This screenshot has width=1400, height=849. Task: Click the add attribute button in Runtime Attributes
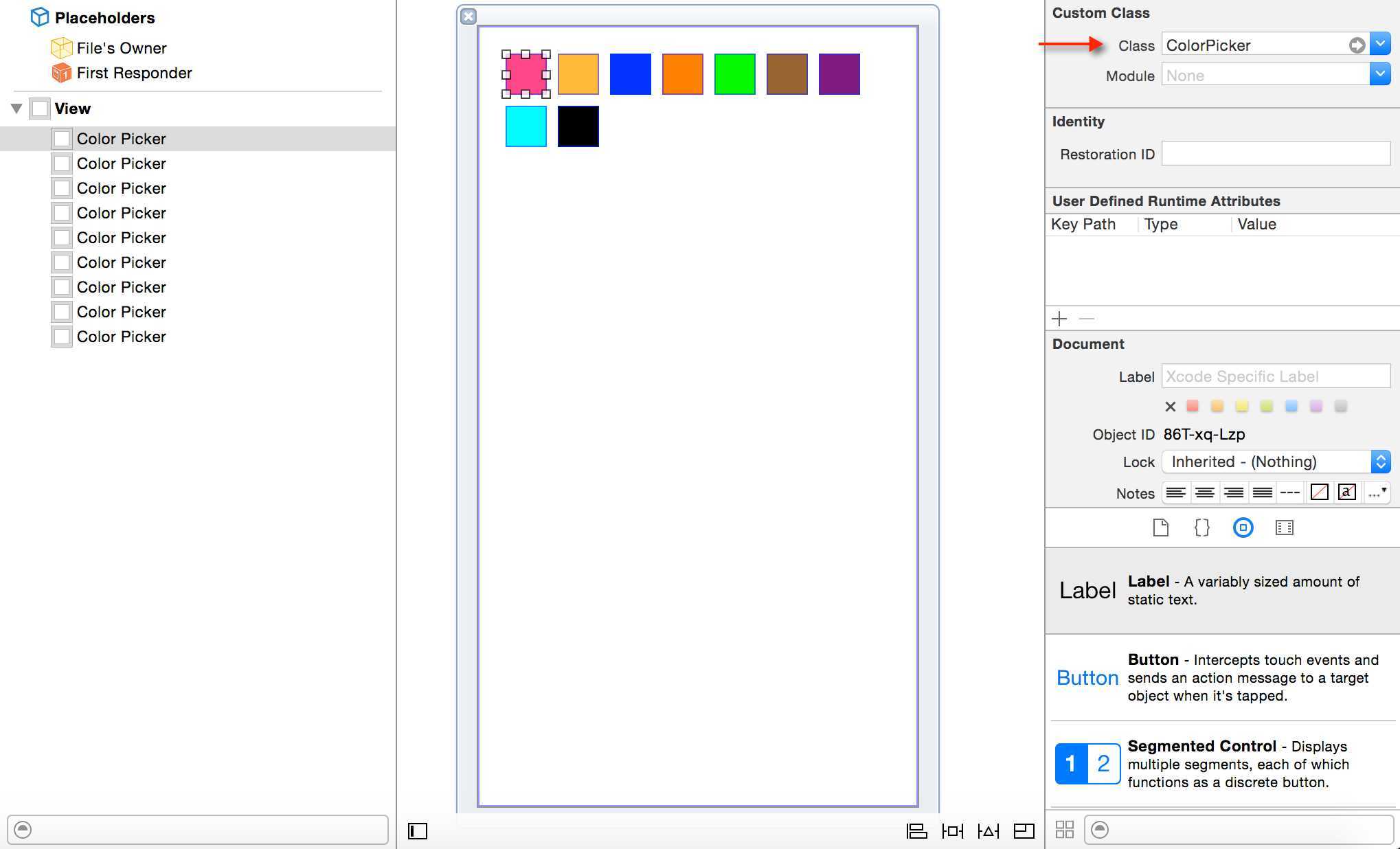click(1060, 318)
